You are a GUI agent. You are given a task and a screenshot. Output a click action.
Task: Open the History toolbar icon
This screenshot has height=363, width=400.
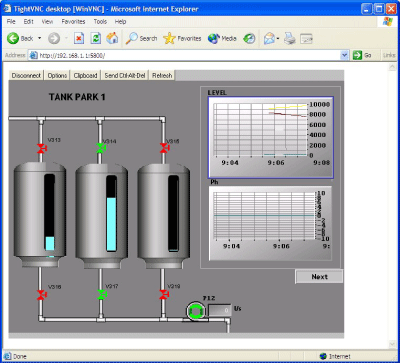(249, 38)
